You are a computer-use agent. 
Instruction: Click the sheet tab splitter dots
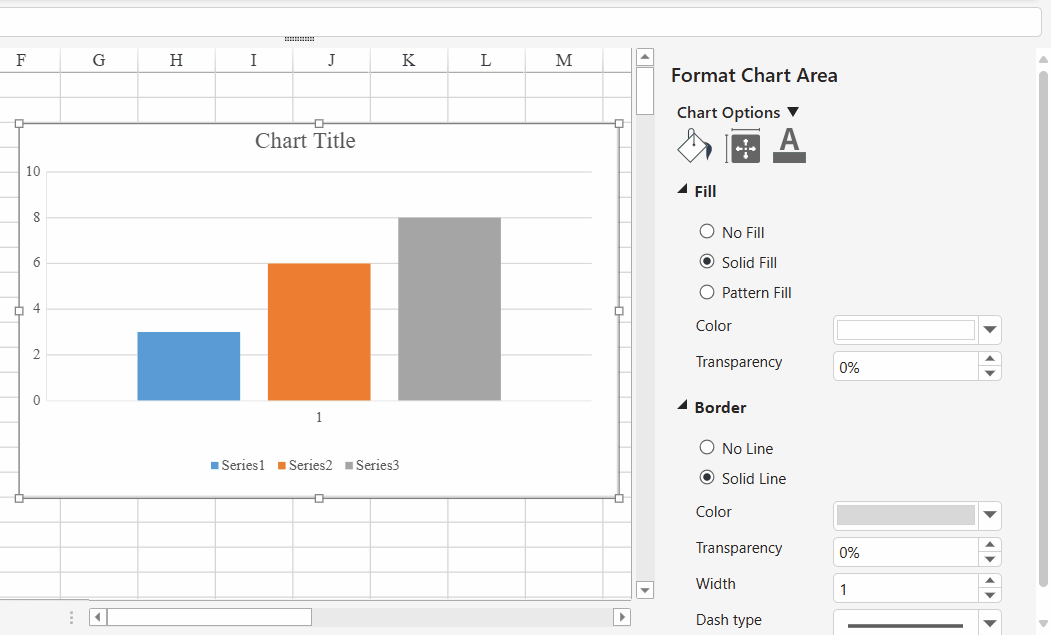click(x=72, y=618)
